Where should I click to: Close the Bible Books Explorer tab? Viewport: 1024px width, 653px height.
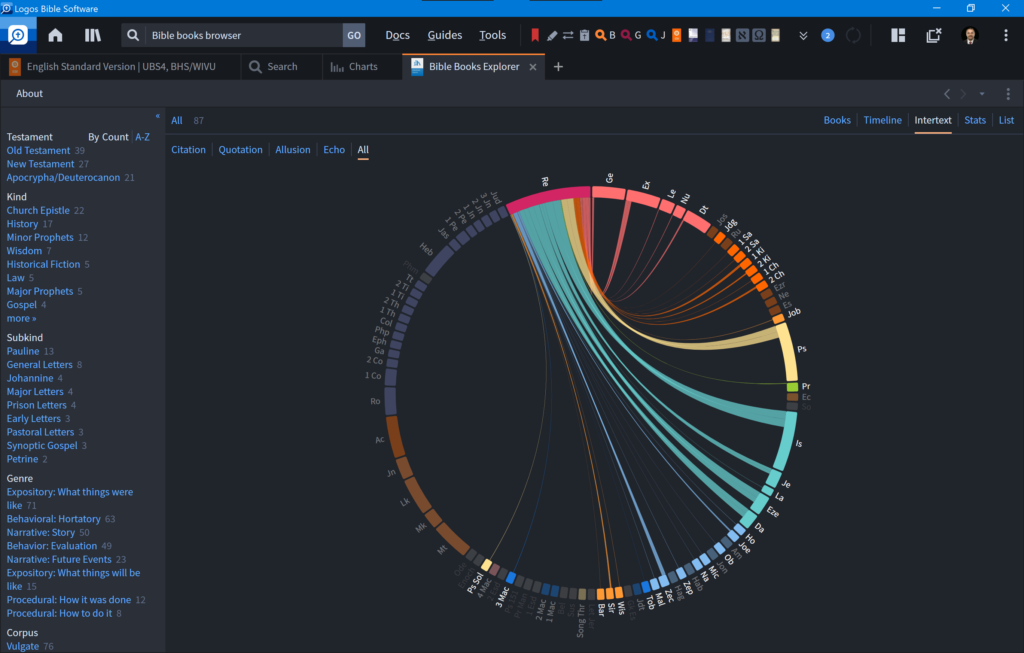click(533, 67)
